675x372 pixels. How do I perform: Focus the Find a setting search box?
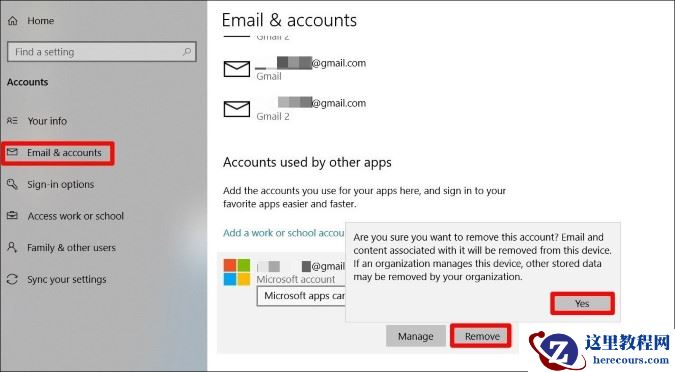click(x=102, y=52)
